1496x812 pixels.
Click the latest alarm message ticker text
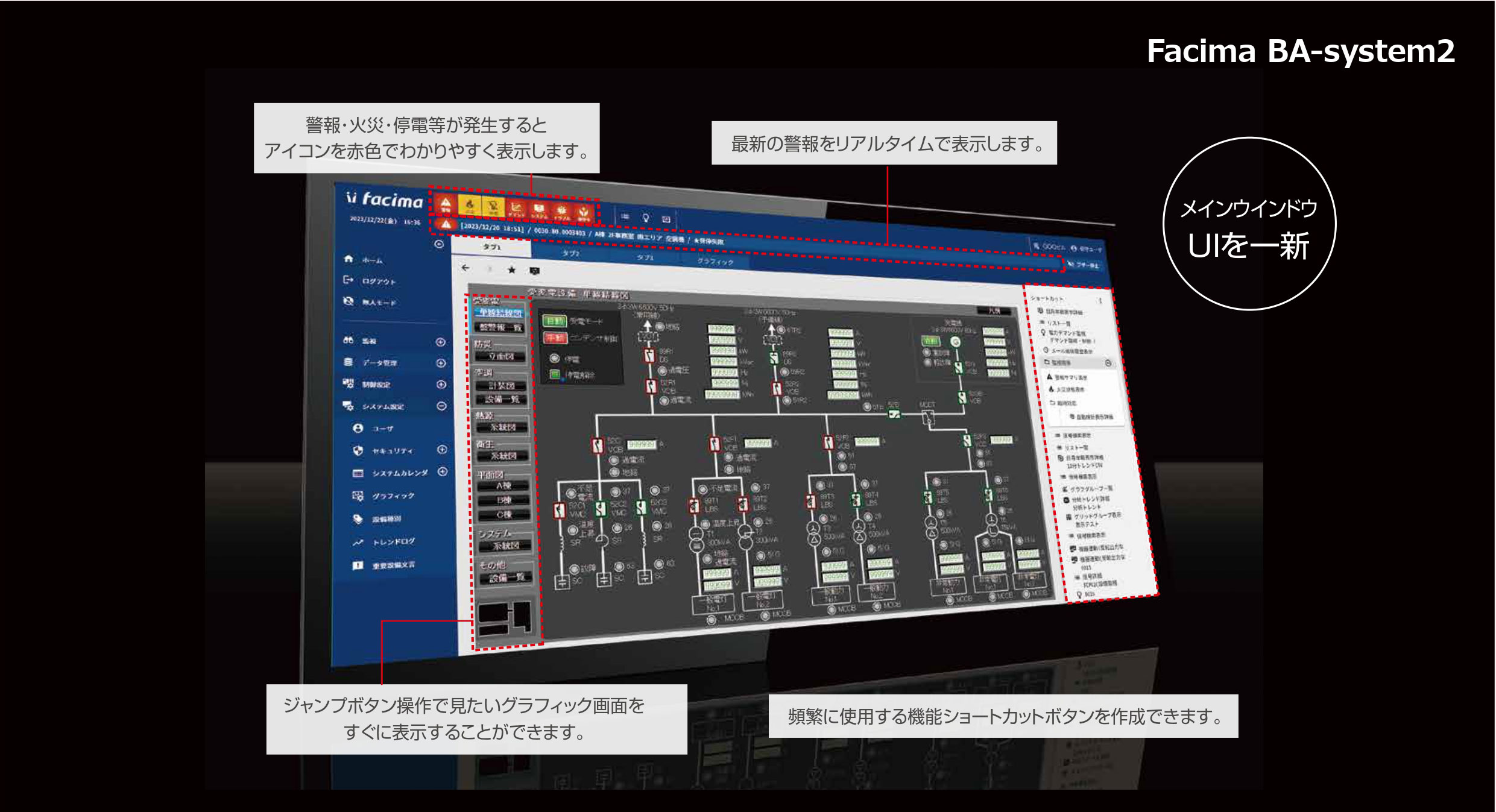pyautogui.click(x=592, y=234)
